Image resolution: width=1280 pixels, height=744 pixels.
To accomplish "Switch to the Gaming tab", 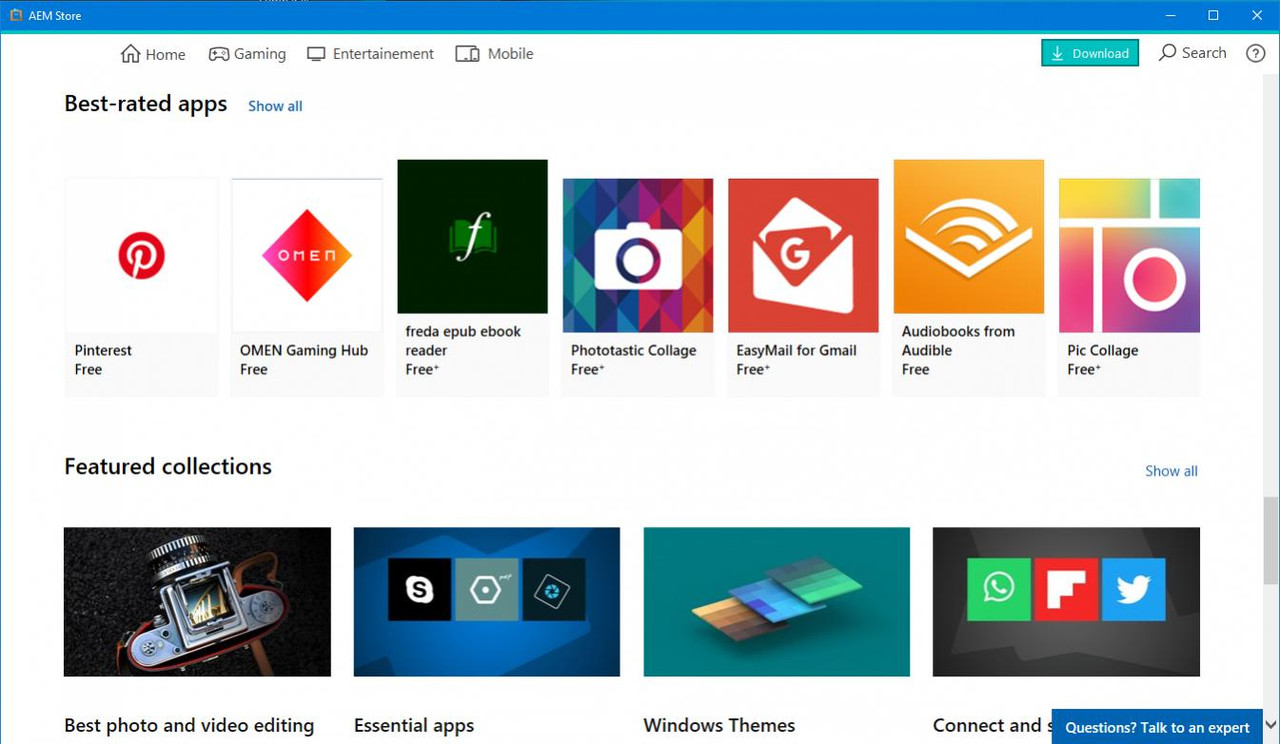I will pos(247,54).
